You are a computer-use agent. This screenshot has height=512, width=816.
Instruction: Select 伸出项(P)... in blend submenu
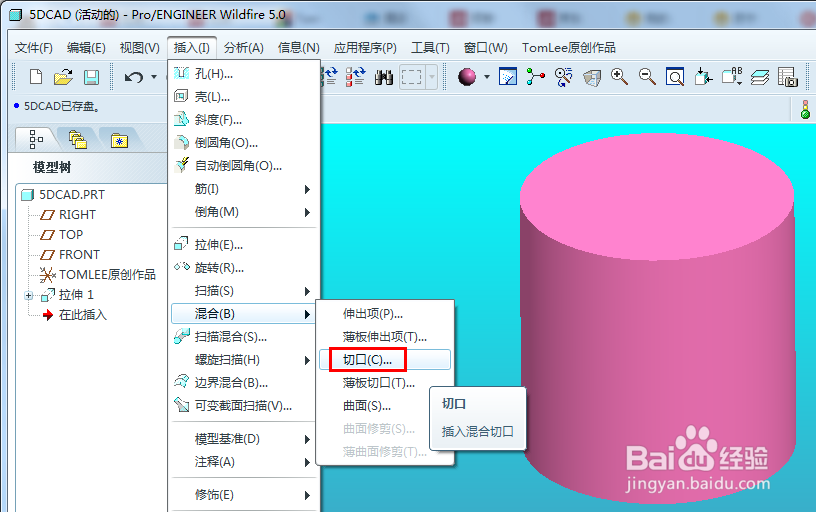(385, 314)
